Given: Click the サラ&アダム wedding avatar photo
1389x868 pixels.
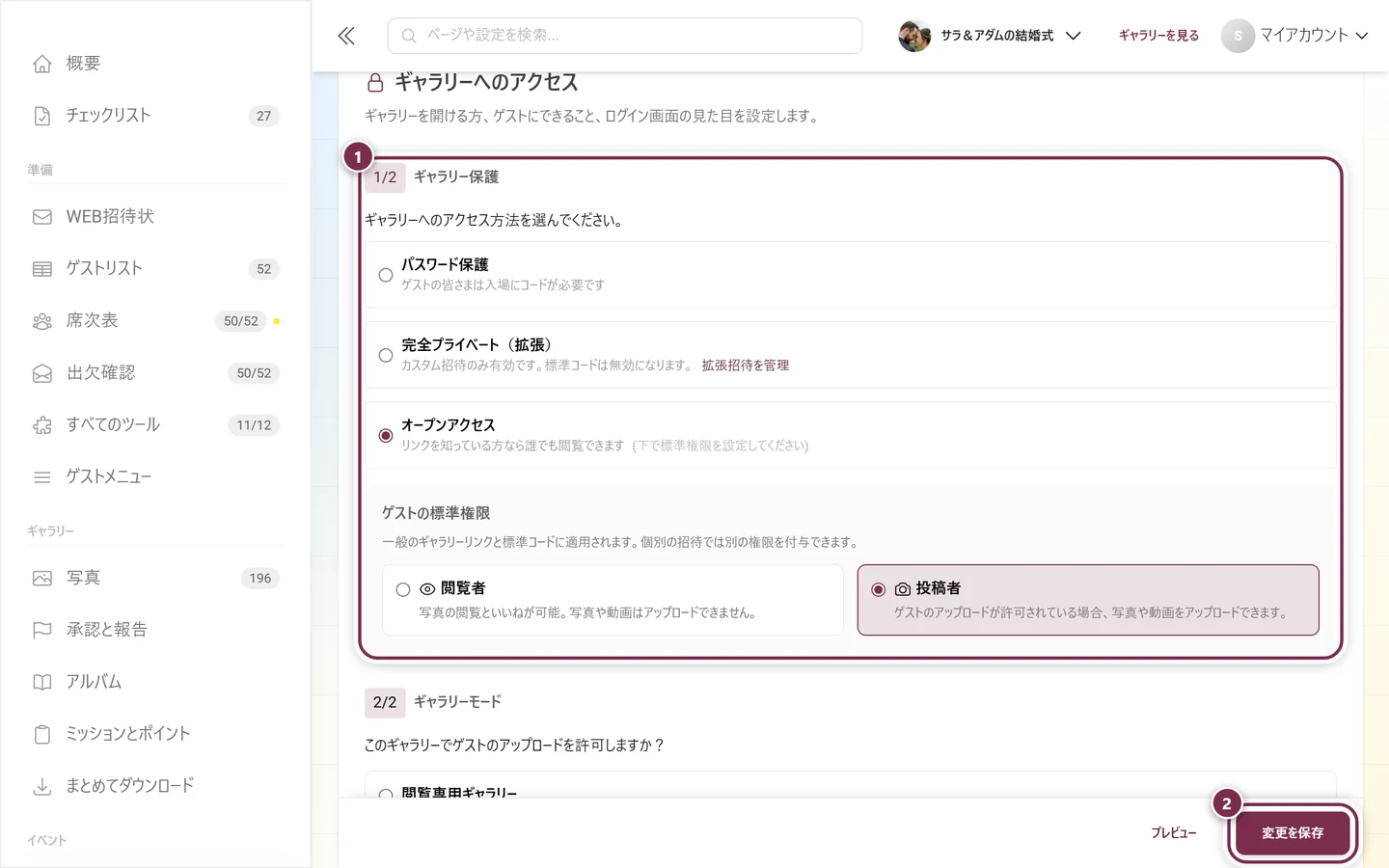Looking at the screenshot, I should pos(914,36).
